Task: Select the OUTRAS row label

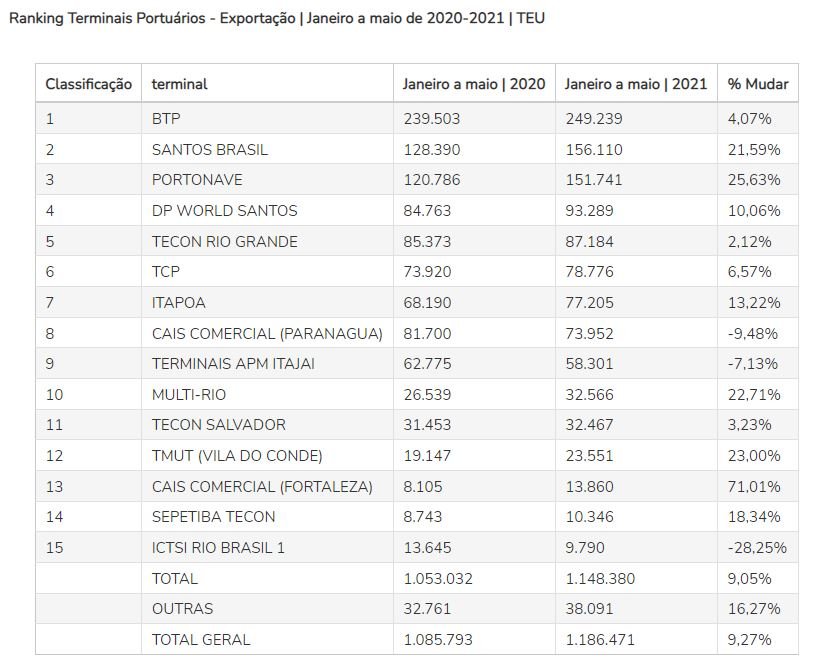Action: 182,608
